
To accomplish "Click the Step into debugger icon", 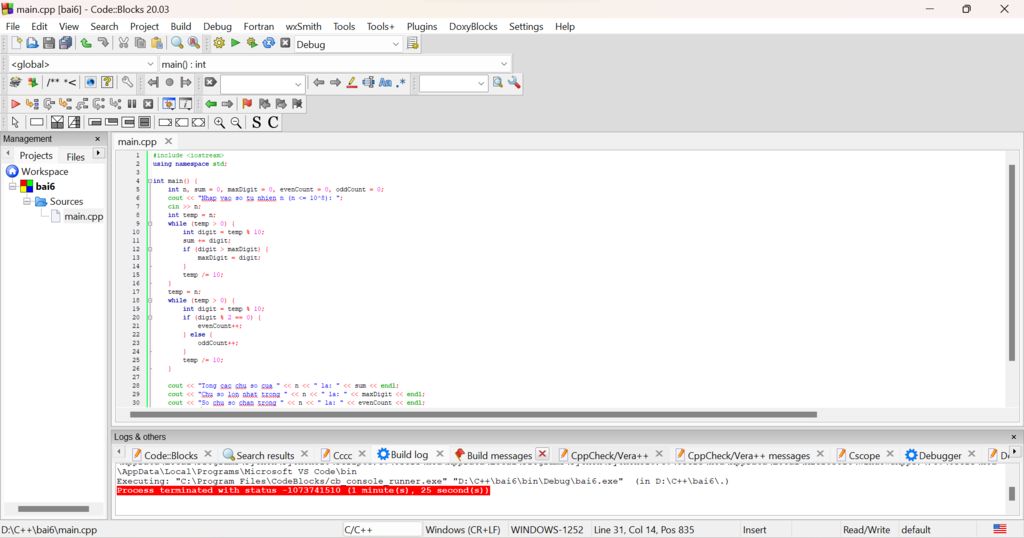I will 65,104.
